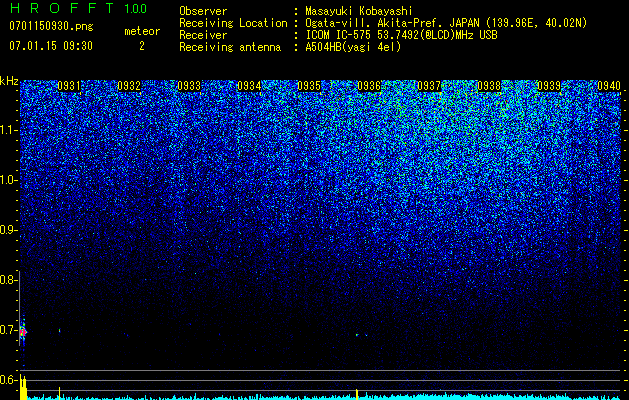Image resolution: width=629 pixels, height=400 pixels.
Task: Click the 0931 time marker
Action: click(69, 86)
